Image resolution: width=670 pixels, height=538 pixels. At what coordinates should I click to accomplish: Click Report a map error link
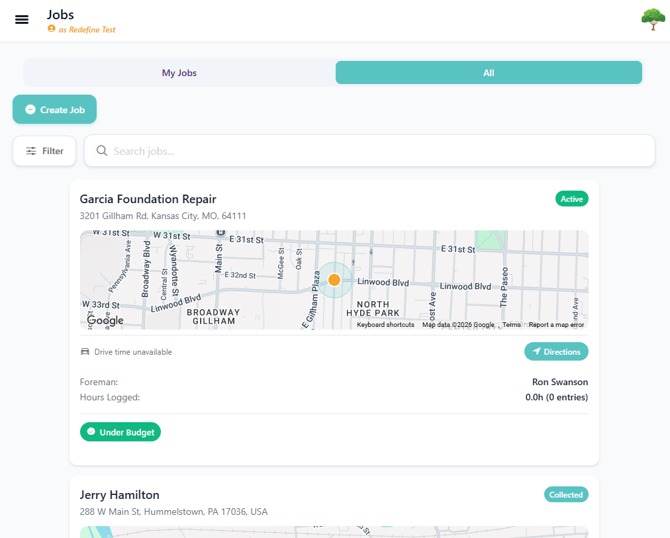coord(556,325)
